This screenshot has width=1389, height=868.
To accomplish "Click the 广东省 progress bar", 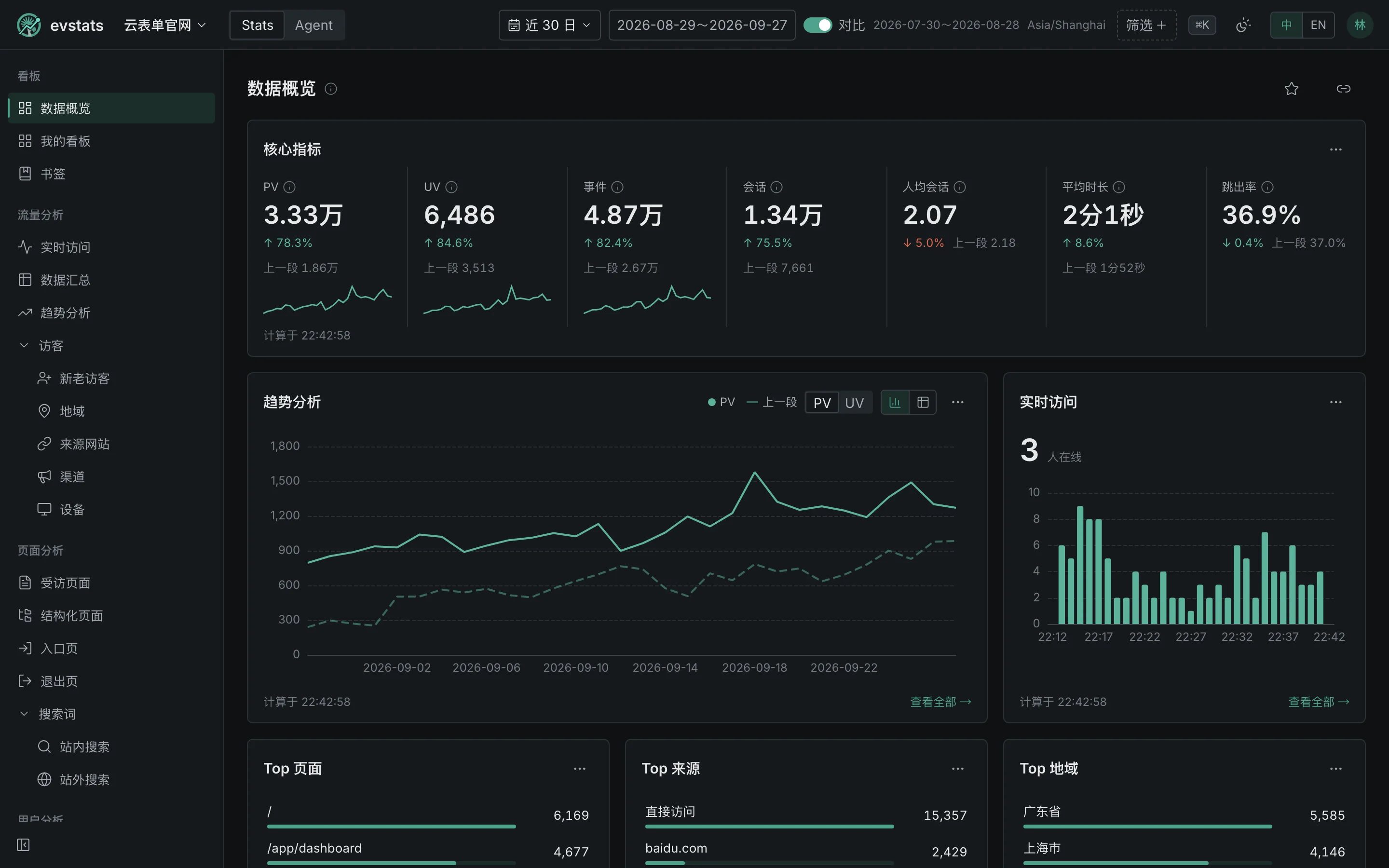I will [1147, 827].
